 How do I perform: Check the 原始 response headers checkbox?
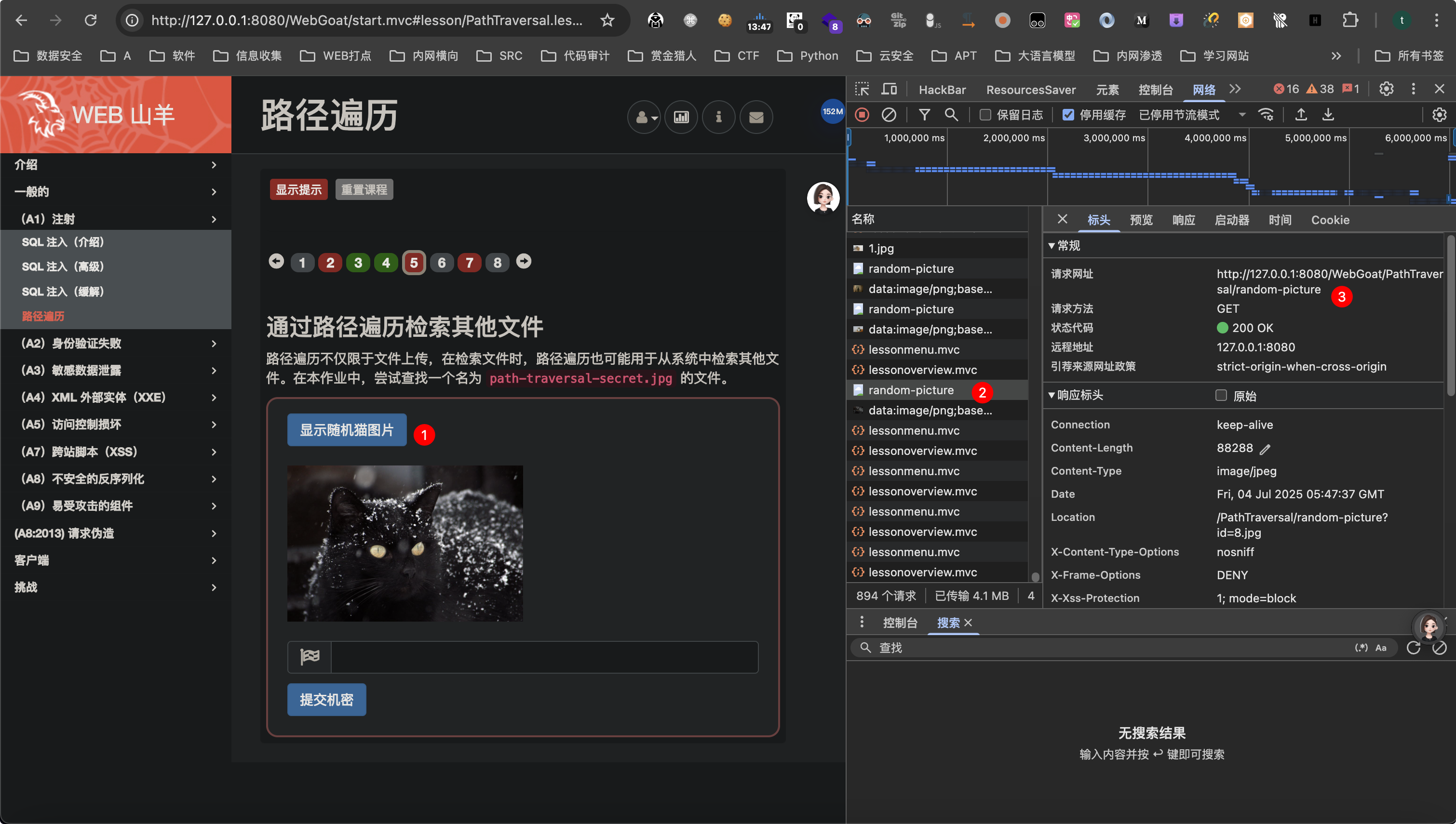1221,395
